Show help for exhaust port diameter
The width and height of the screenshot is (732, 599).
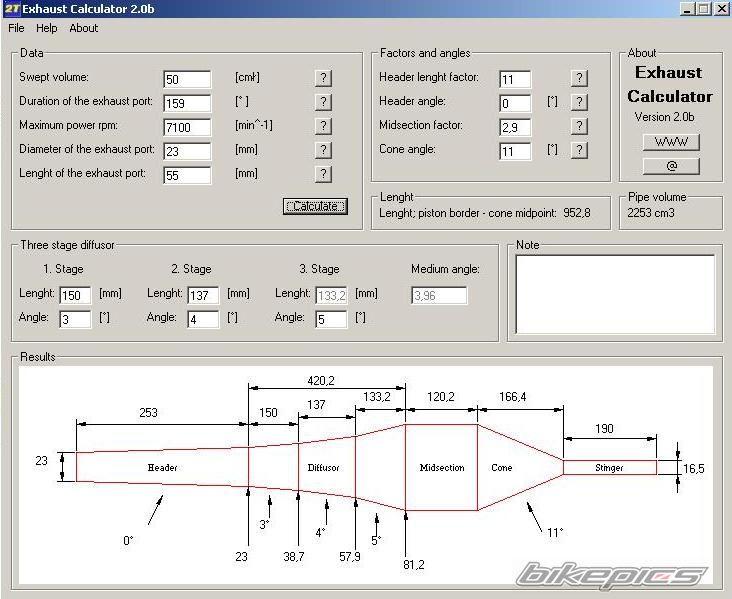tap(323, 150)
